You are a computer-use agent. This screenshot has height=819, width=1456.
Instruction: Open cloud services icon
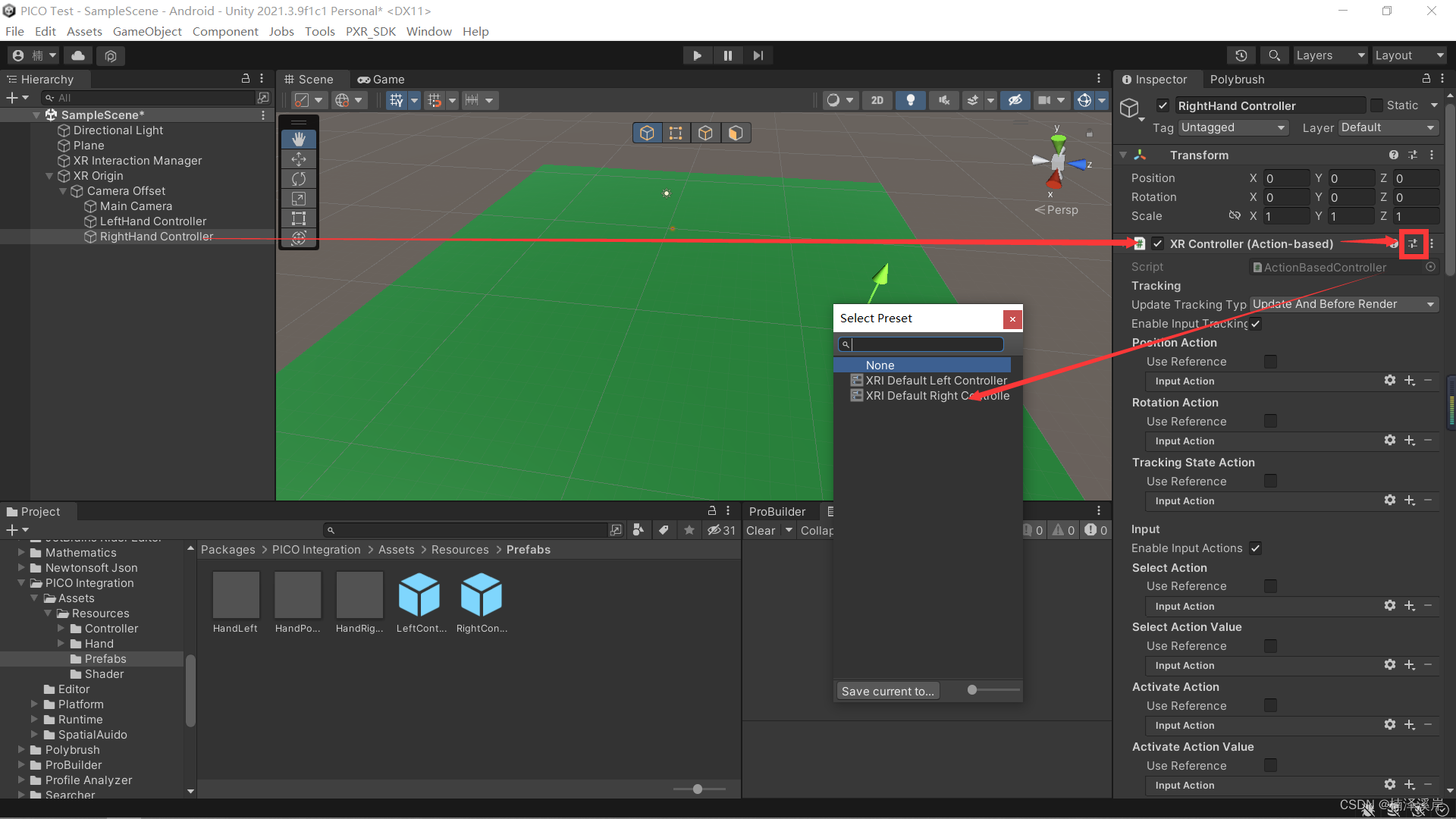click(78, 55)
